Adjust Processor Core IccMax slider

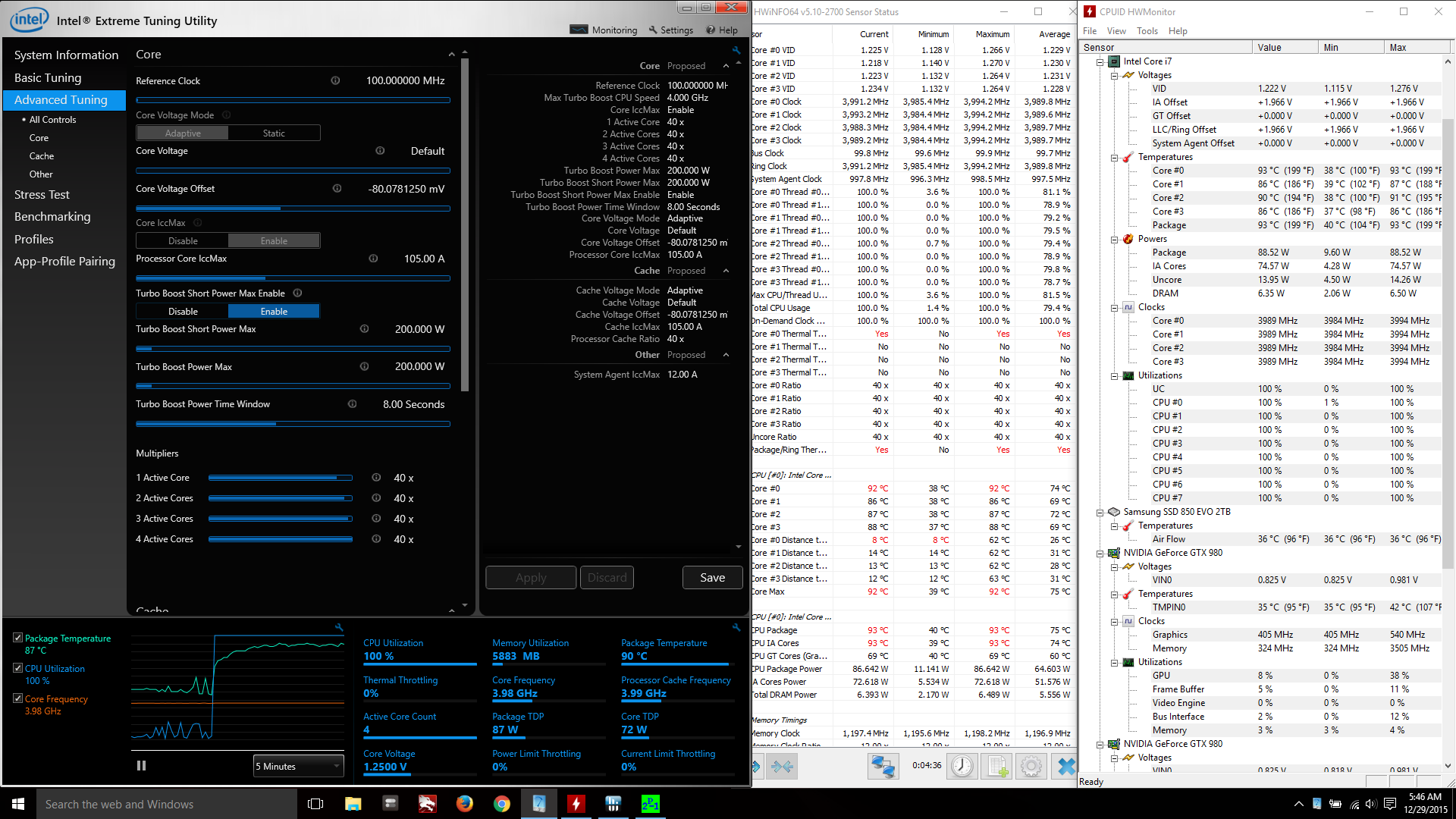[293, 278]
